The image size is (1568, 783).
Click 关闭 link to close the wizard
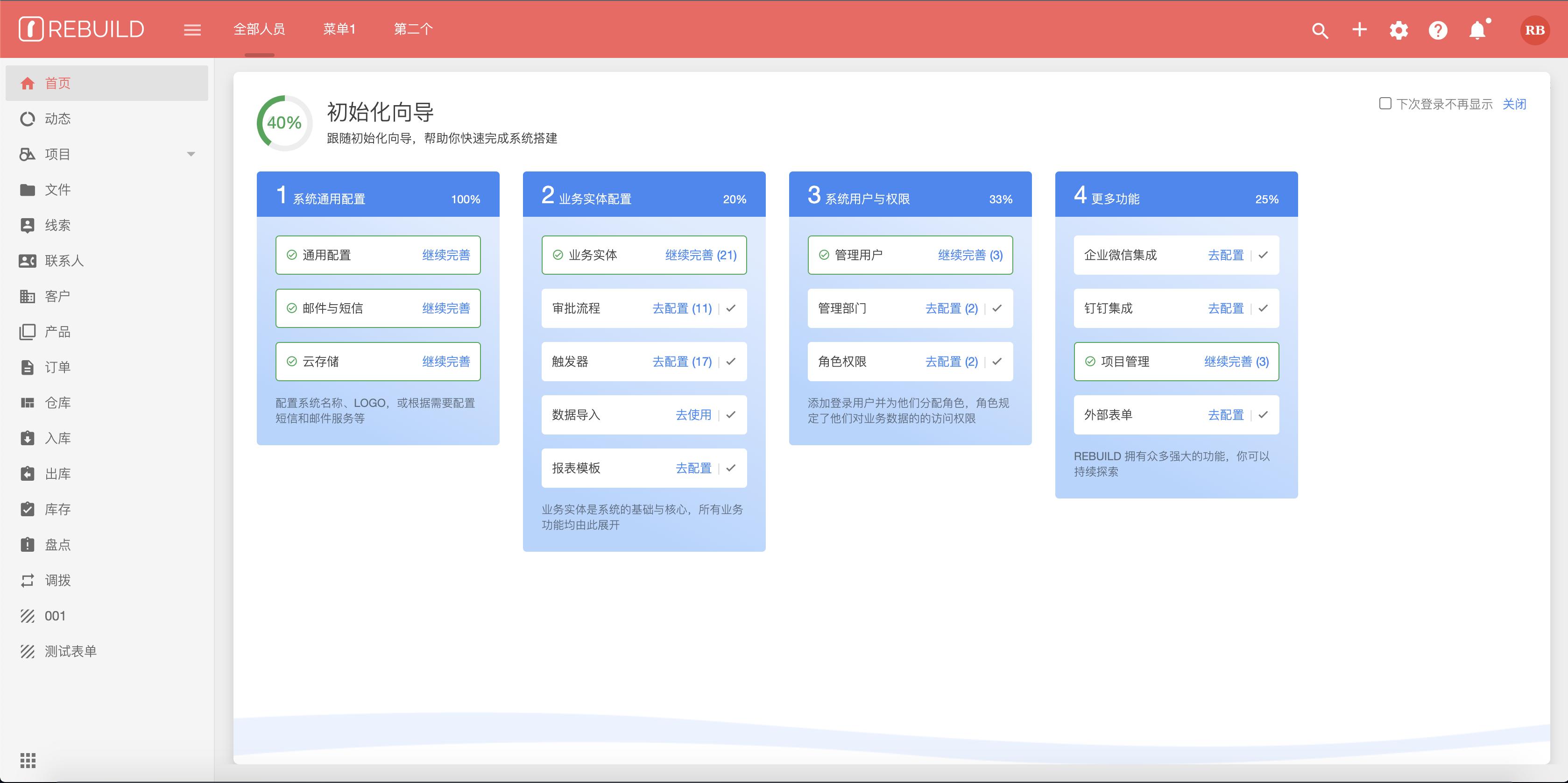1514,104
